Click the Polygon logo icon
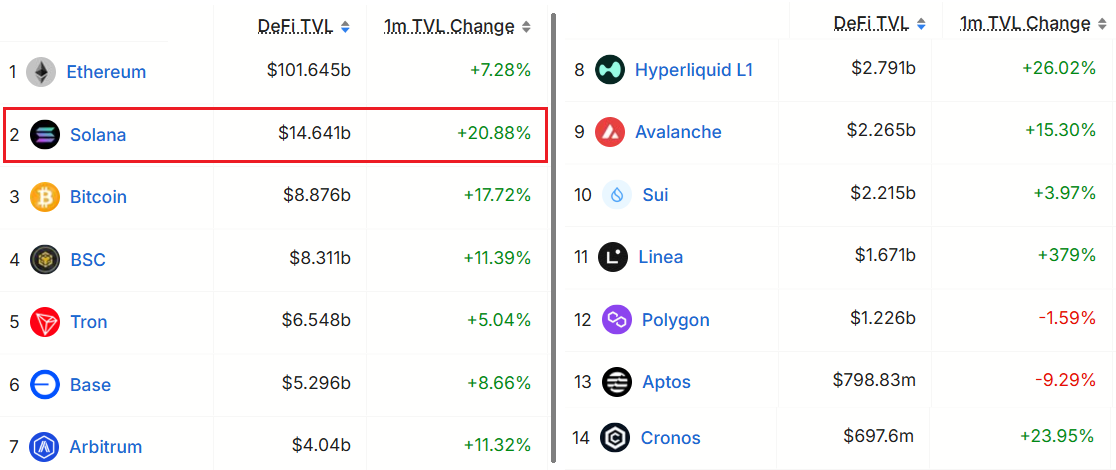The height and width of the screenshot is (470, 1116). [617, 320]
